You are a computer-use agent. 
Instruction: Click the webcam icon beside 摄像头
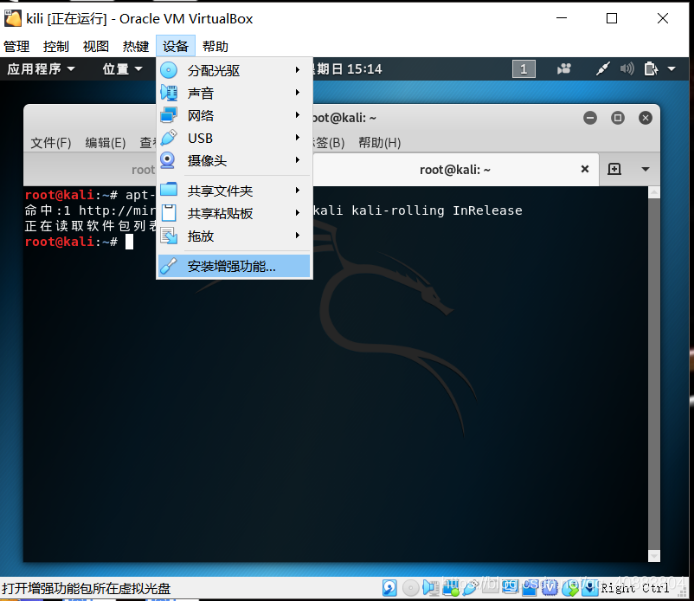pos(168,160)
